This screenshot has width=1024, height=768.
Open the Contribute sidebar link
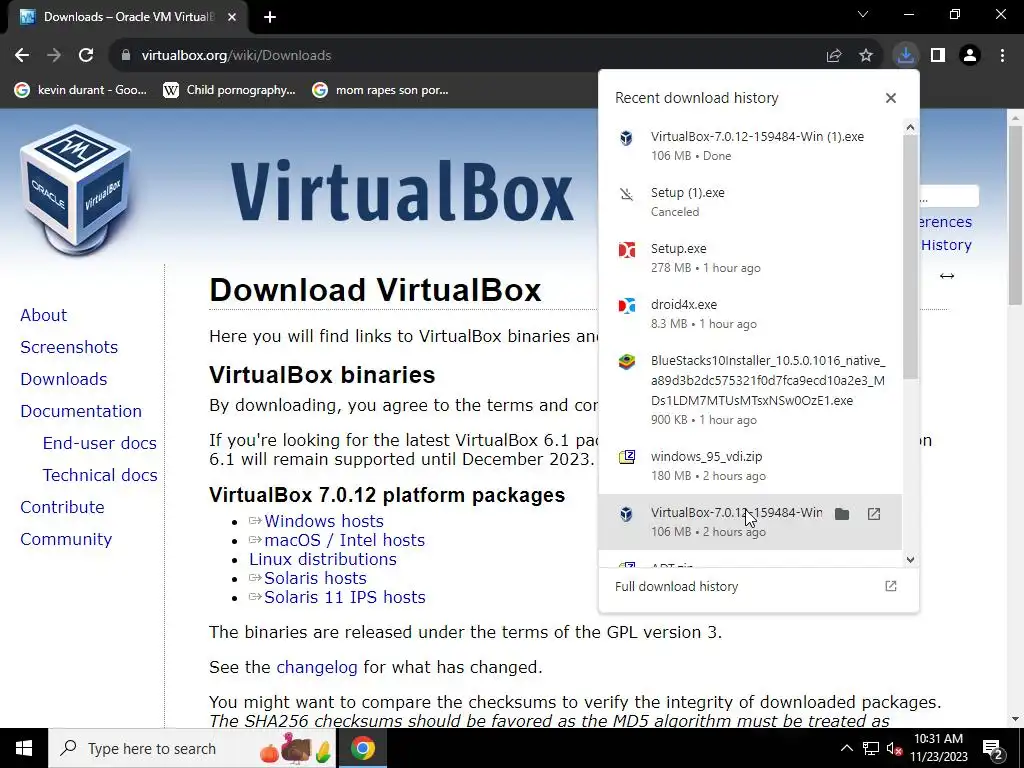[x=62, y=507]
